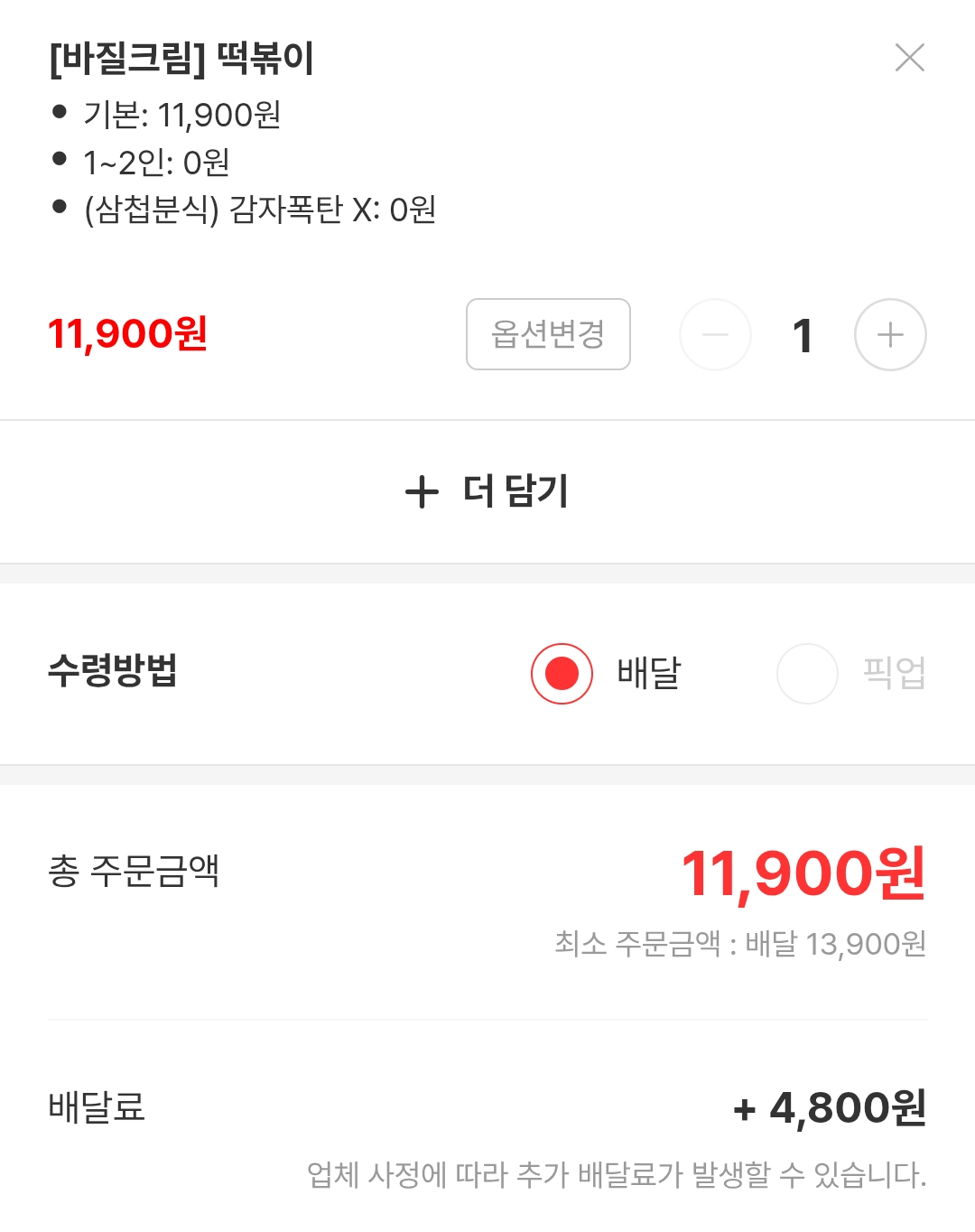
Task: Click the plus icon beside 더 담기
Action: [422, 492]
